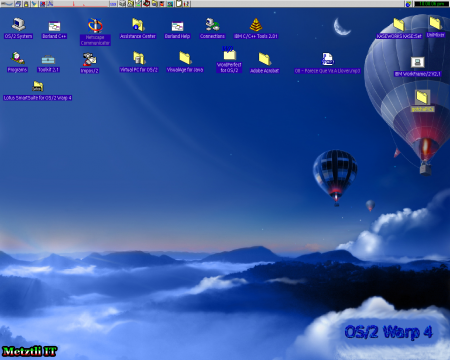Image resolution: width=450 pixels, height=360 pixels.
Task: Click the red telephone tray icon in WarpCenter
Action: (x=147, y=4)
